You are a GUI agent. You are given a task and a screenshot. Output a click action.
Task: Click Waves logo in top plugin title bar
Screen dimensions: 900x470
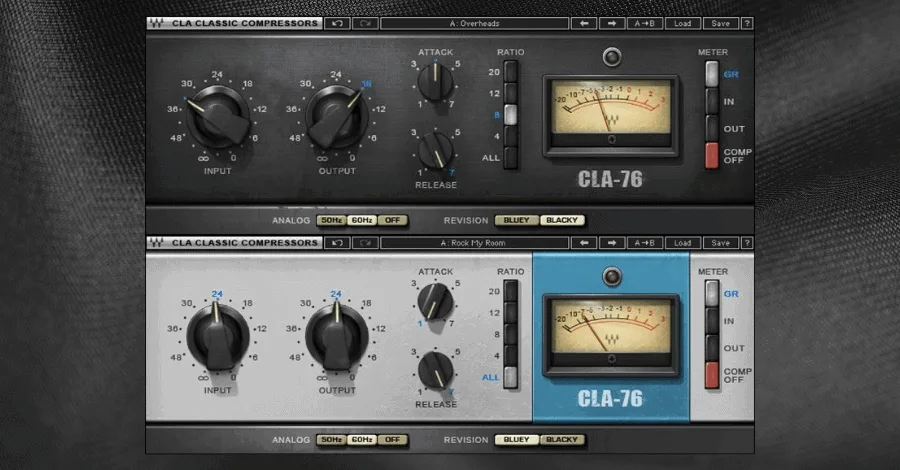click(157, 24)
